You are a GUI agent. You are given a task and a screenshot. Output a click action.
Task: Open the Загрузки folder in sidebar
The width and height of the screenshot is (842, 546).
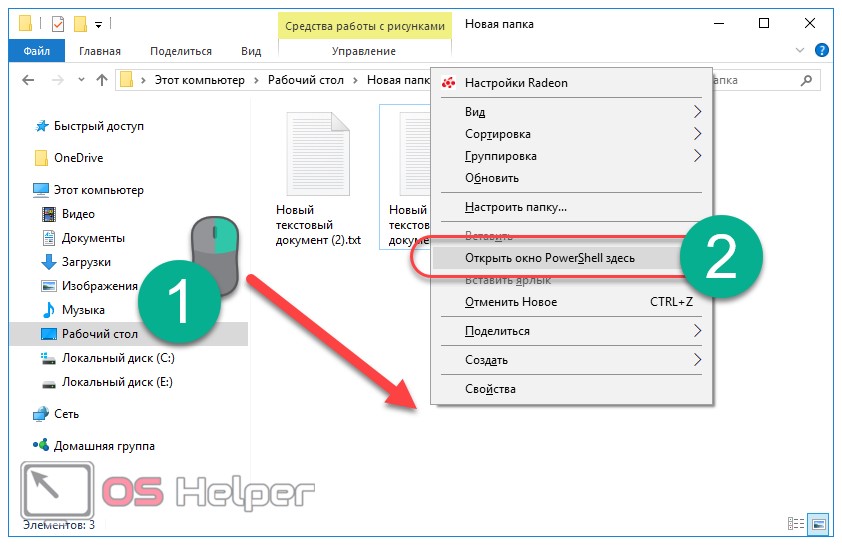point(86,262)
